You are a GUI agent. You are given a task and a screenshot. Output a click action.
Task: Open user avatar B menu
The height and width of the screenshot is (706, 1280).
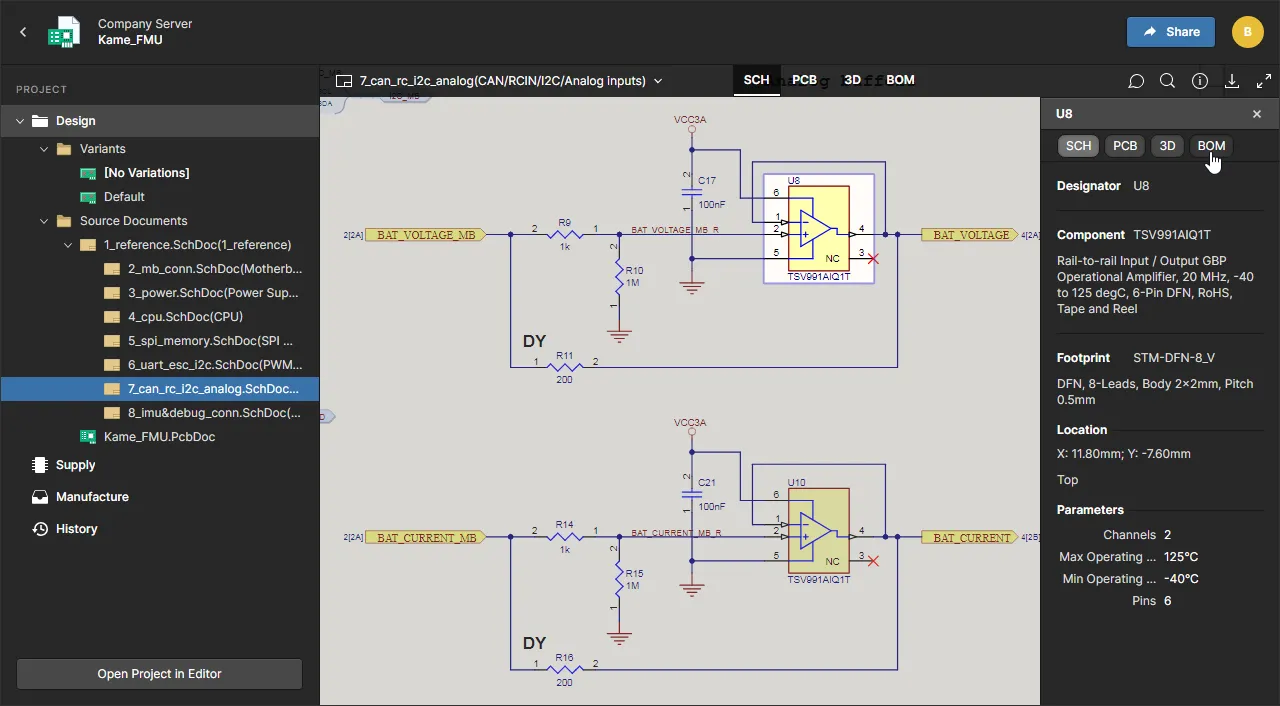1247,32
